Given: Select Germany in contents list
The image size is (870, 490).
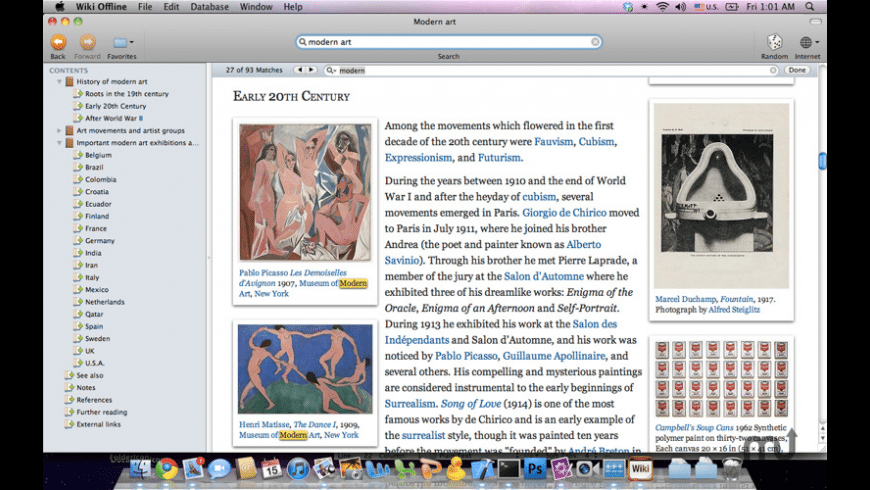Looking at the screenshot, I should click(x=100, y=240).
